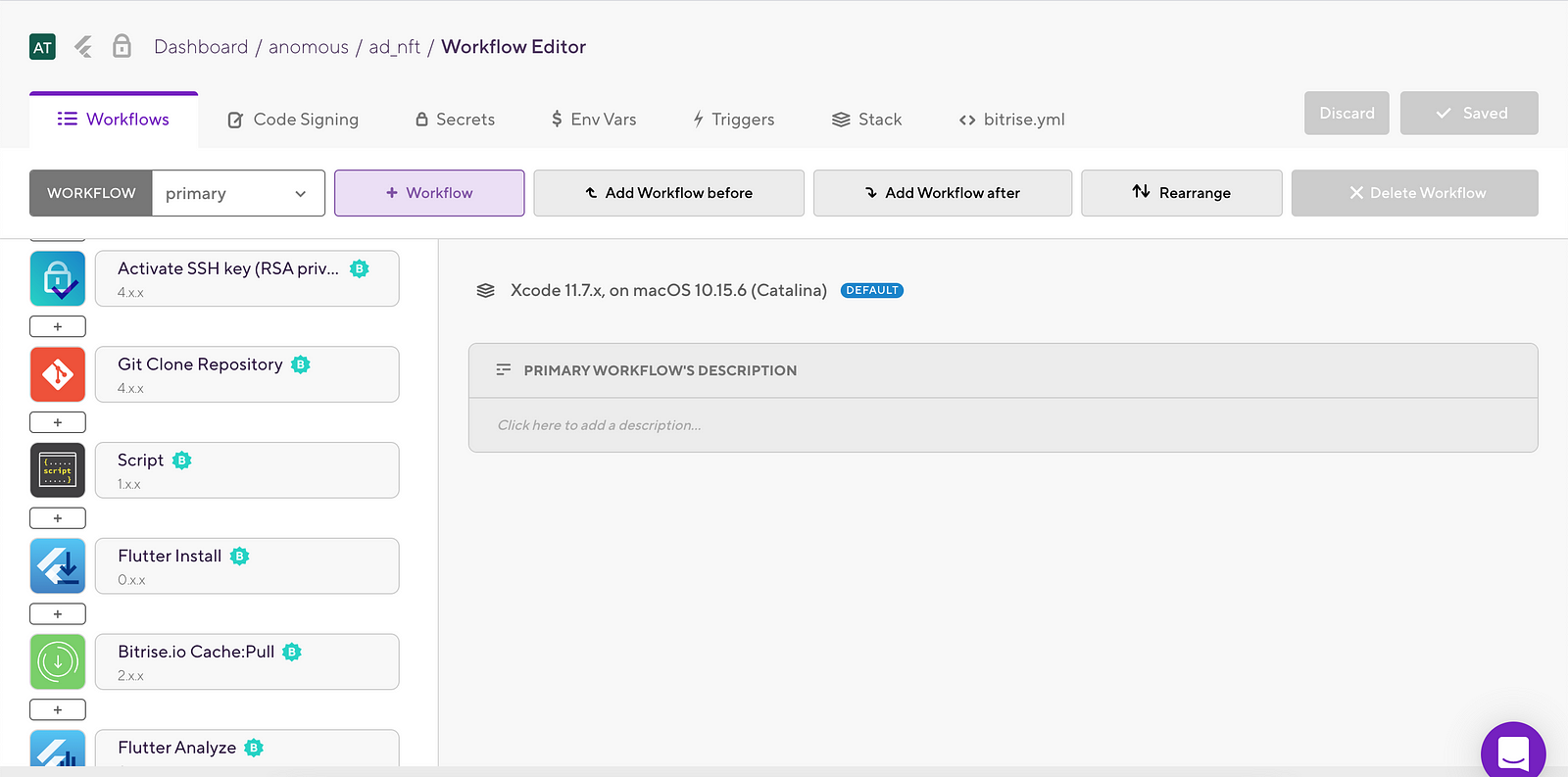Viewport: 1568px width, 777px height.
Task: Go to the anomous breadcrumb link
Action: pyautogui.click(x=309, y=47)
